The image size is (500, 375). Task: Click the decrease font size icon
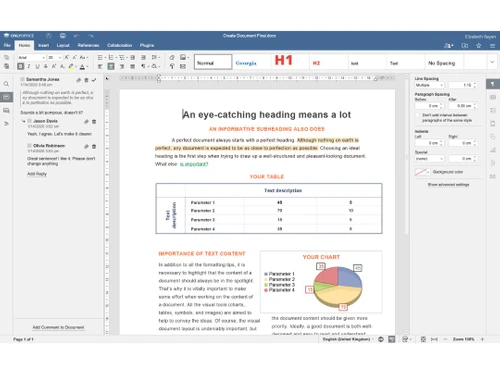(x=75, y=57)
